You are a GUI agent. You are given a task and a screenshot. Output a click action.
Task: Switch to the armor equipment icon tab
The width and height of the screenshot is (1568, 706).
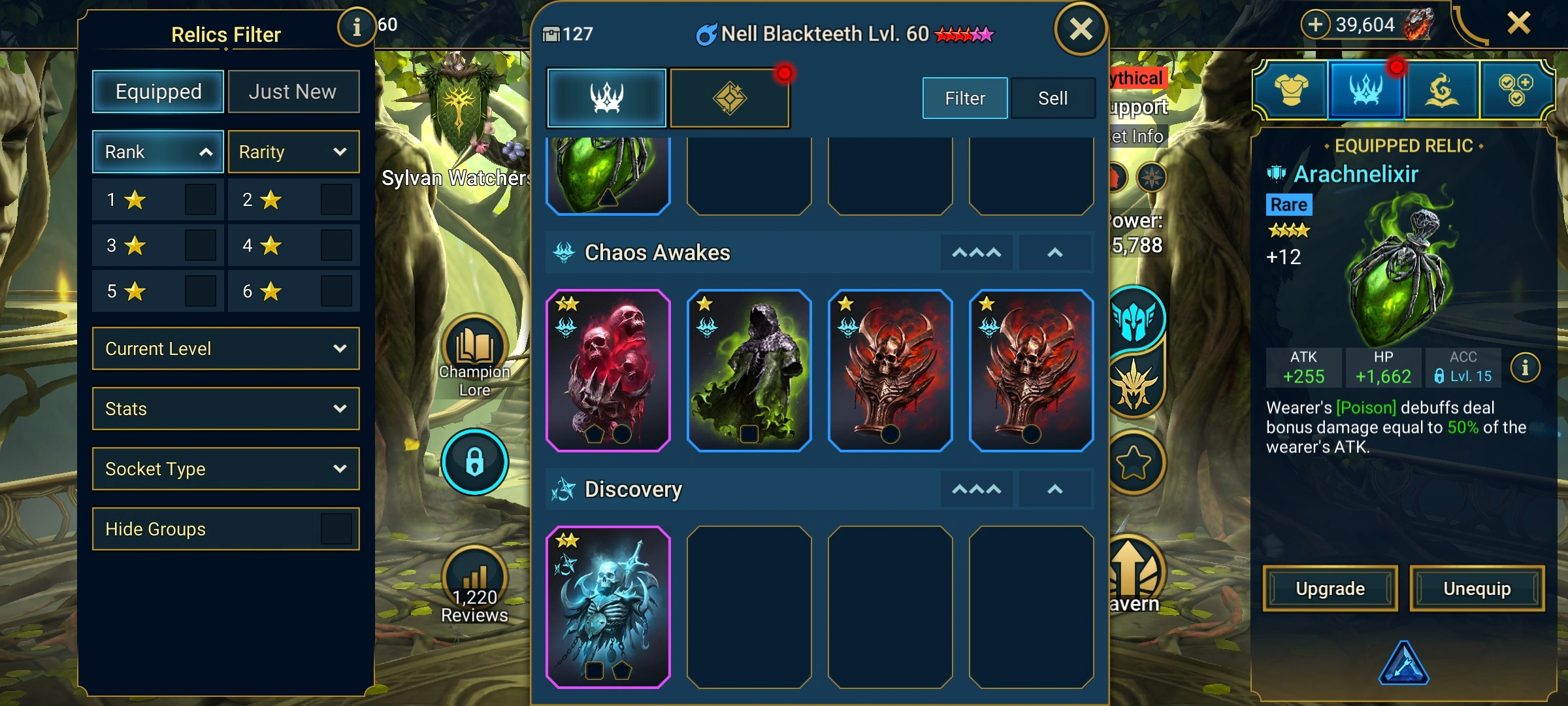(x=1291, y=90)
